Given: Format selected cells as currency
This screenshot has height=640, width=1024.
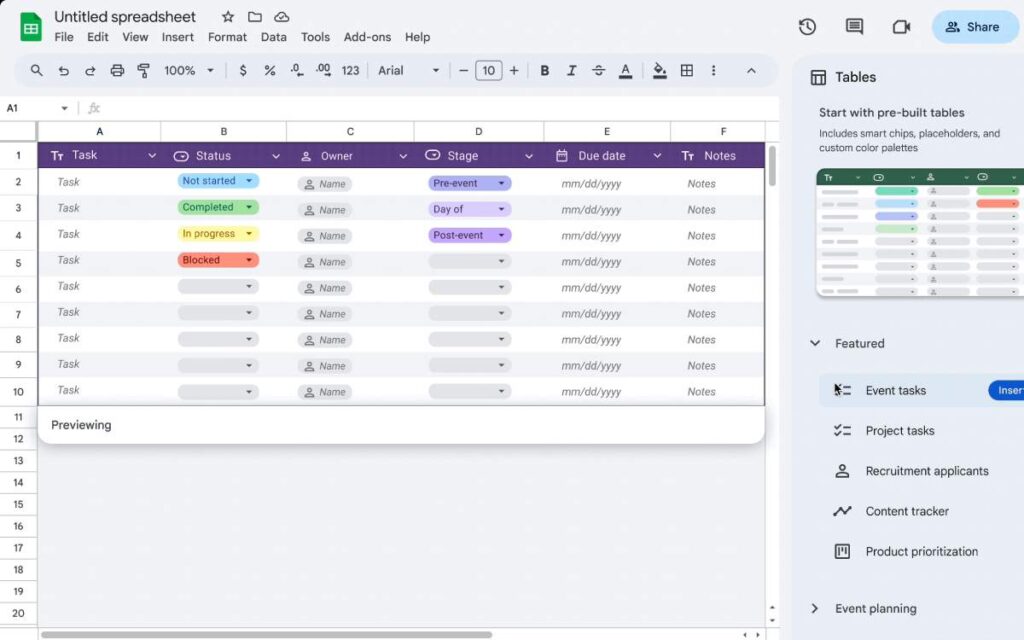Looking at the screenshot, I should [243, 71].
